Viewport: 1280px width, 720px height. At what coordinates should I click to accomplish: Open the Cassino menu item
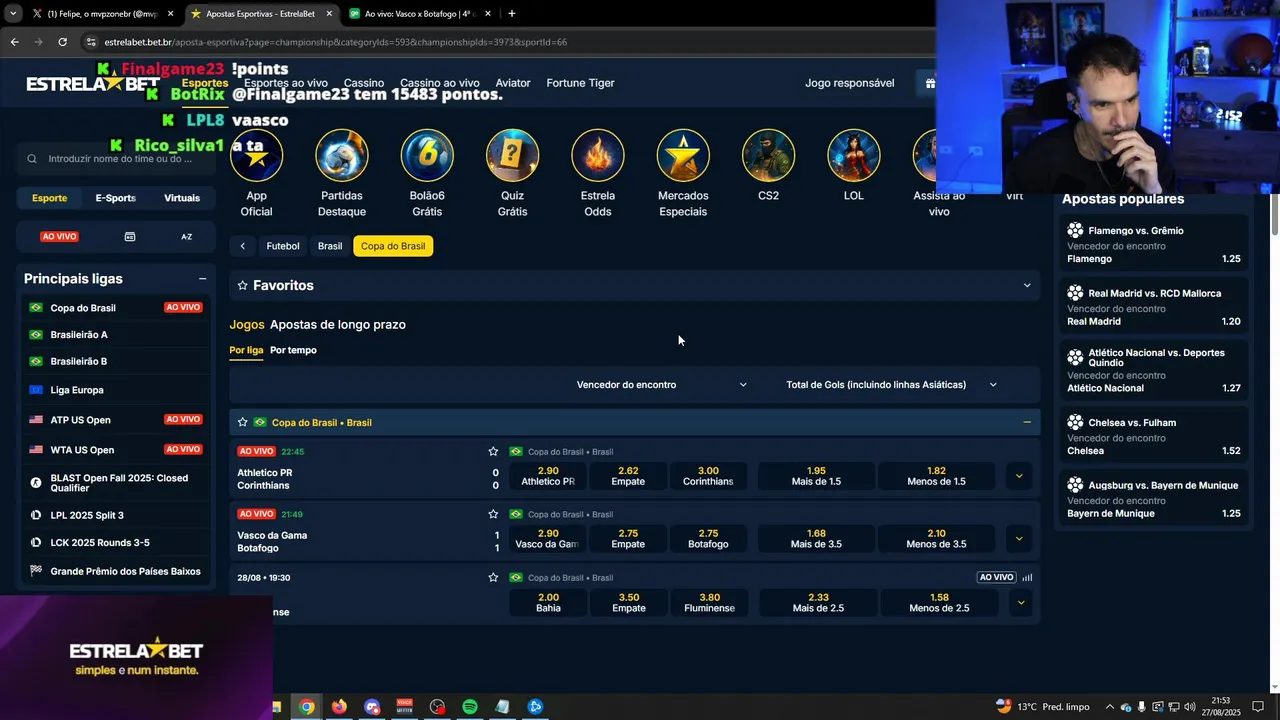[x=363, y=83]
